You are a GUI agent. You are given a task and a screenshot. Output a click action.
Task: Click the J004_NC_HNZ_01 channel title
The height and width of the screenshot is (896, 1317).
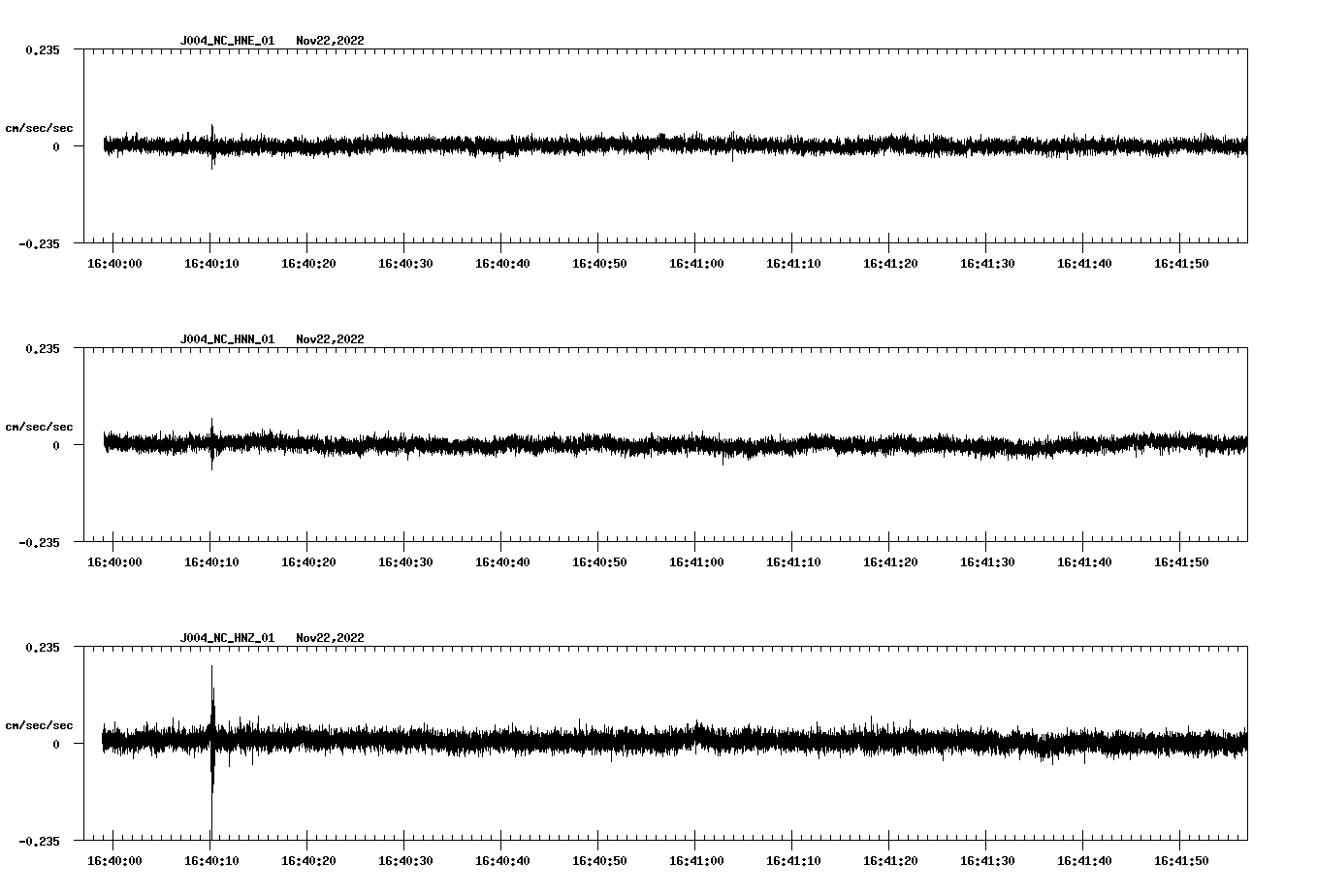[227, 638]
